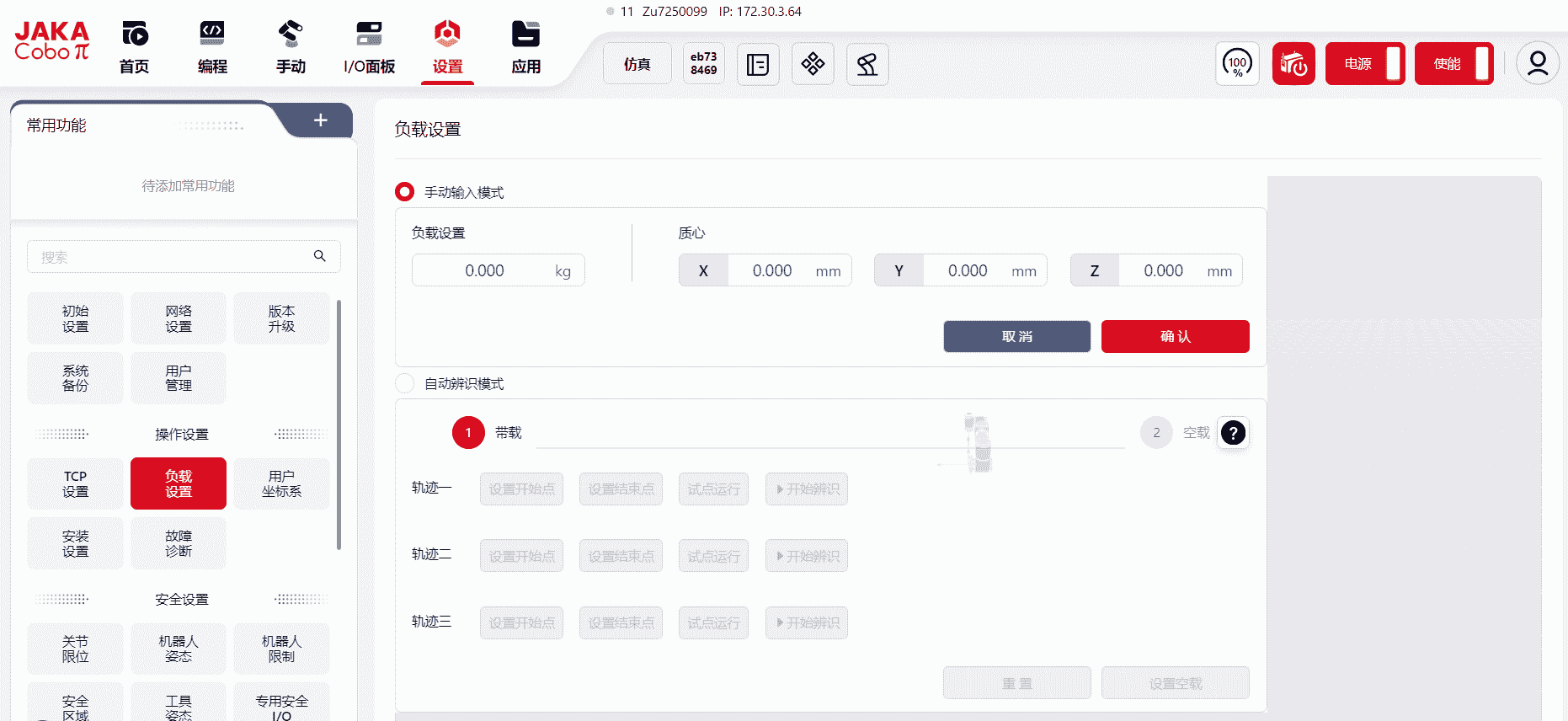Click the 取消 cancel button
Screen dimensions: 1568x721
pyautogui.click(x=1016, y=337)
